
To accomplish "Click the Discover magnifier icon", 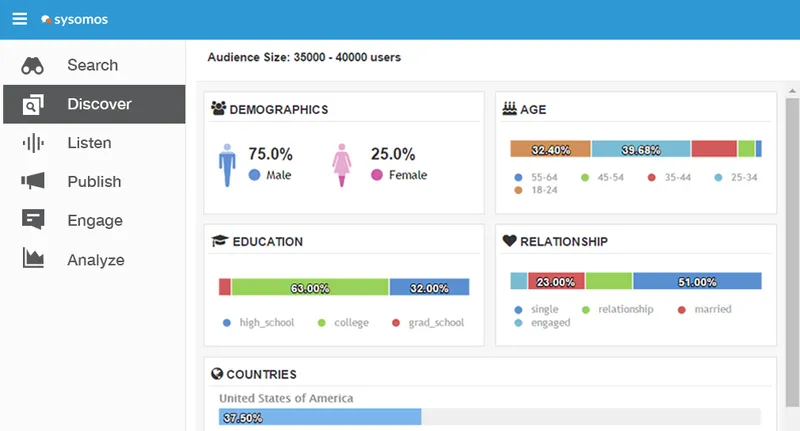I will pyautogui.click(x=32, y=104).
